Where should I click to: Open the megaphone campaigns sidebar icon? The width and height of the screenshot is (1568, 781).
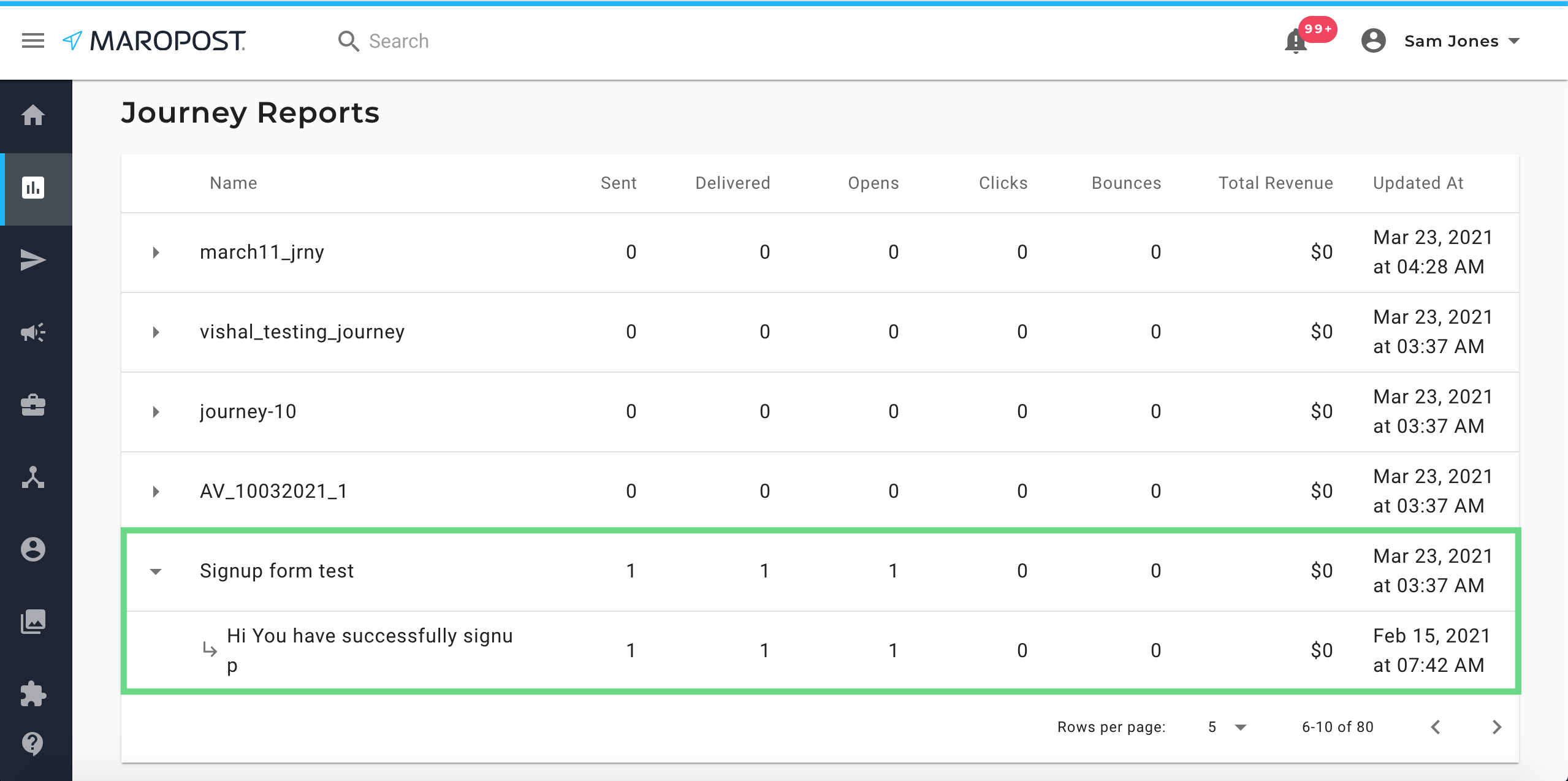33,332
